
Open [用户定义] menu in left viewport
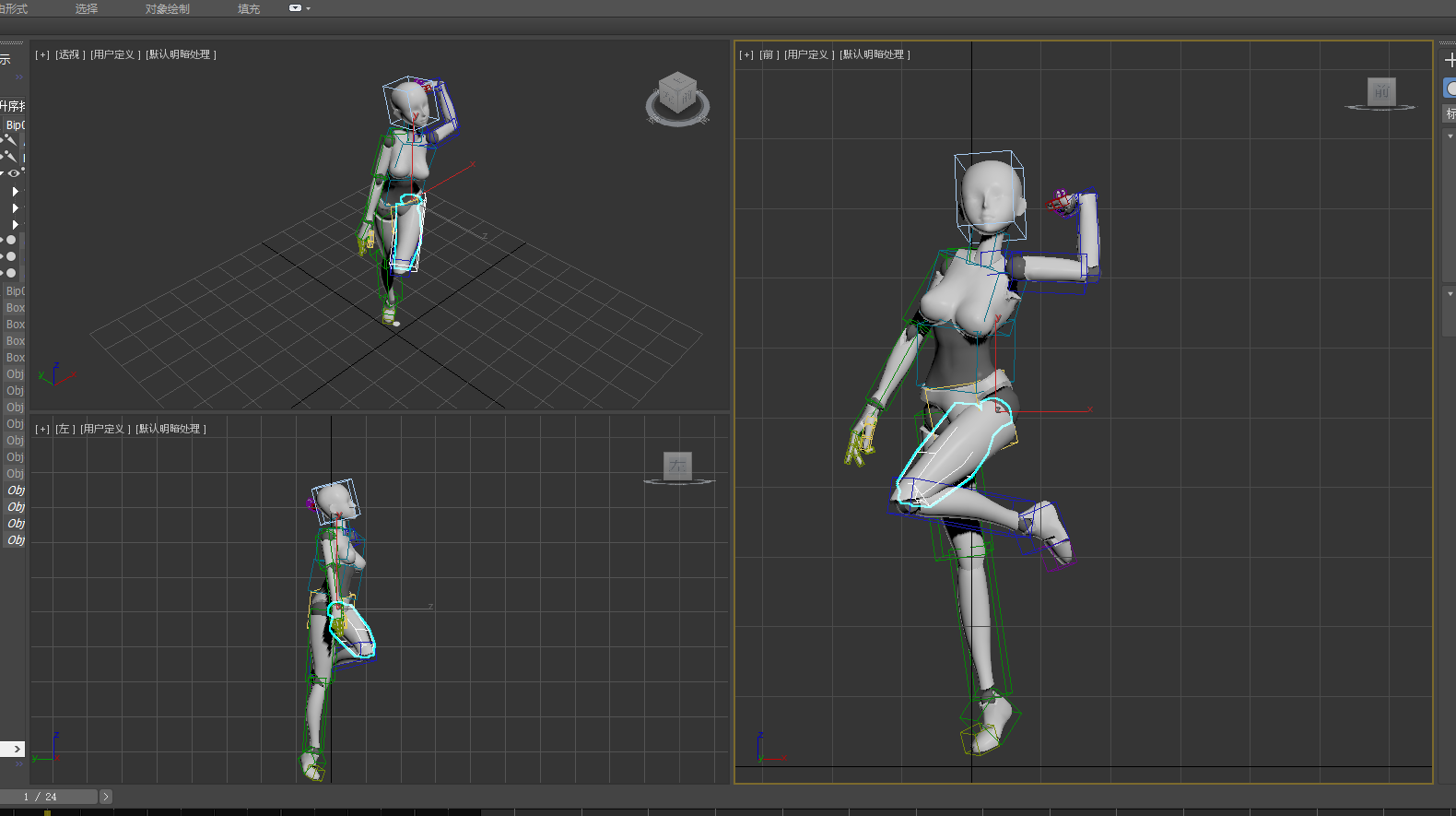(105, 429)
